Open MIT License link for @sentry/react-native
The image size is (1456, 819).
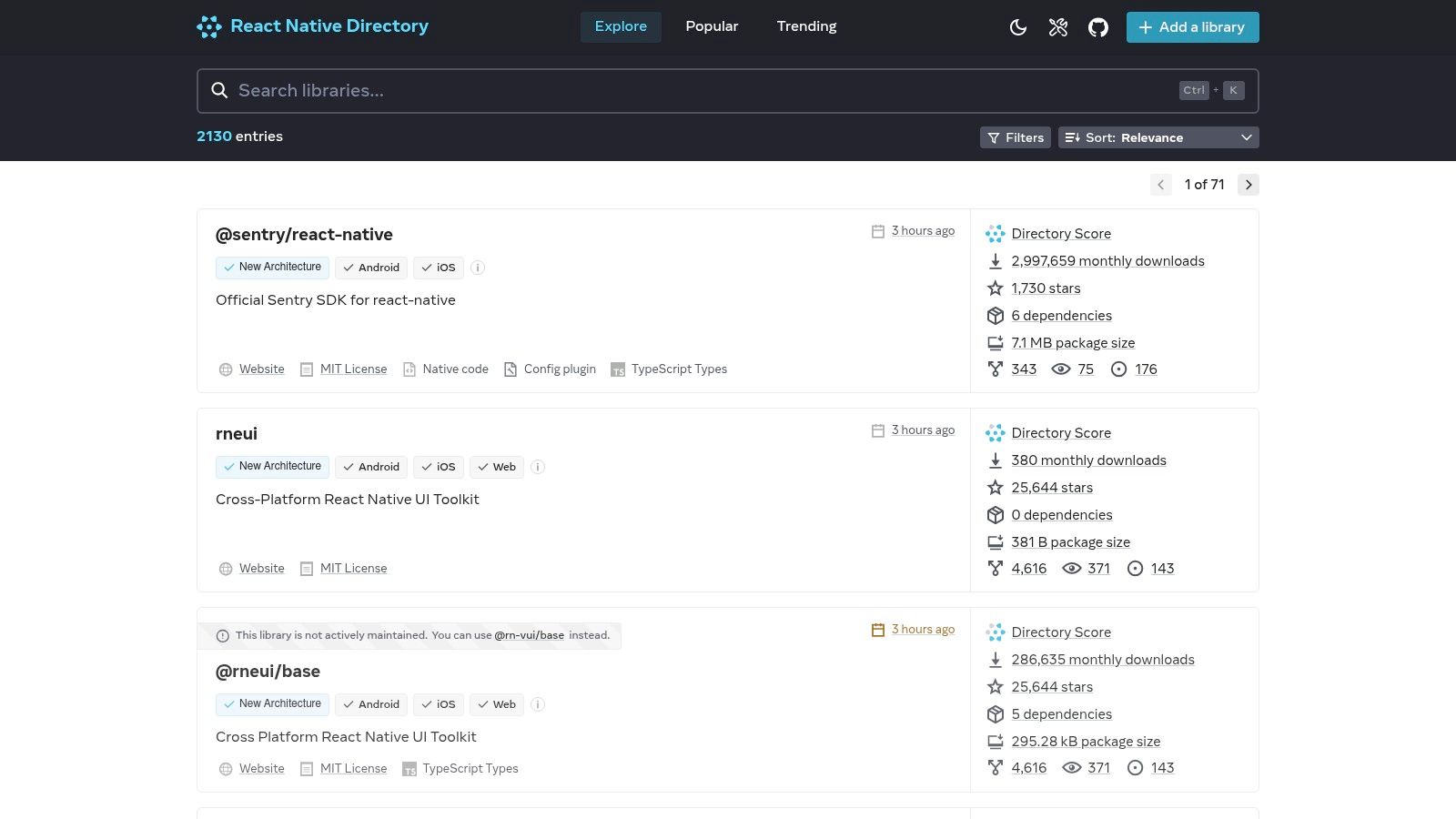[x=353, y=369]
